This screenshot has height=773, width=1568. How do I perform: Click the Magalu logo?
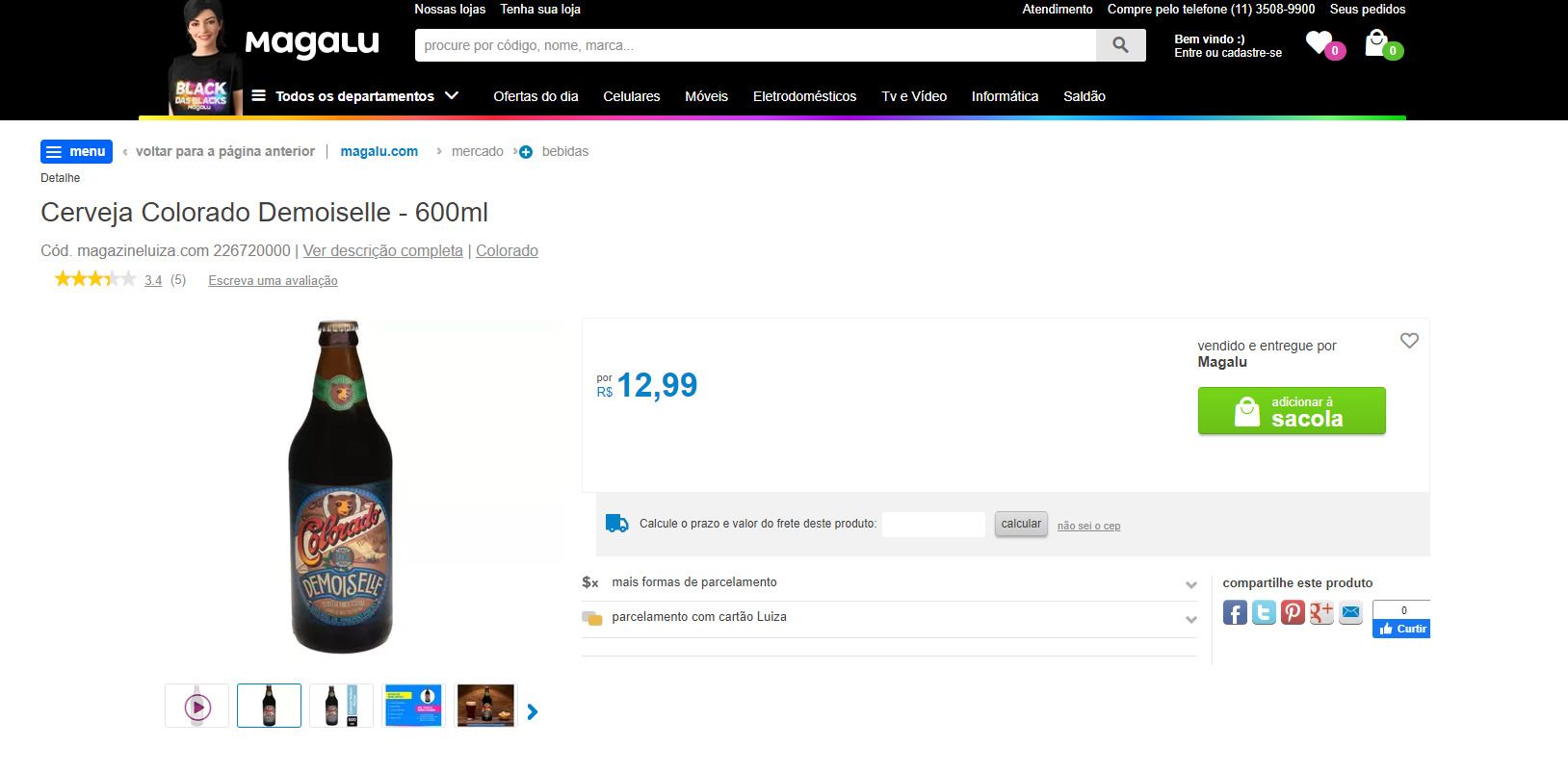(x=312, y=43)
